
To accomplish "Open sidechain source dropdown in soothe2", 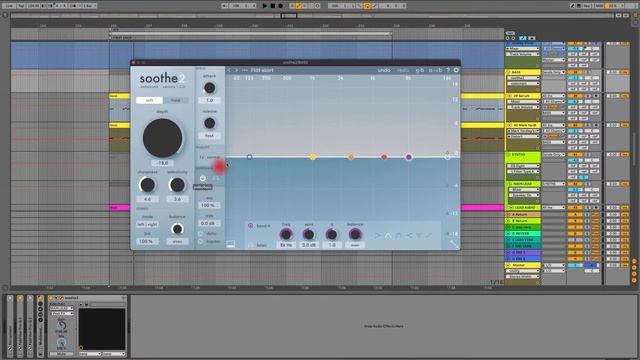I will click(x=61, y=308).
